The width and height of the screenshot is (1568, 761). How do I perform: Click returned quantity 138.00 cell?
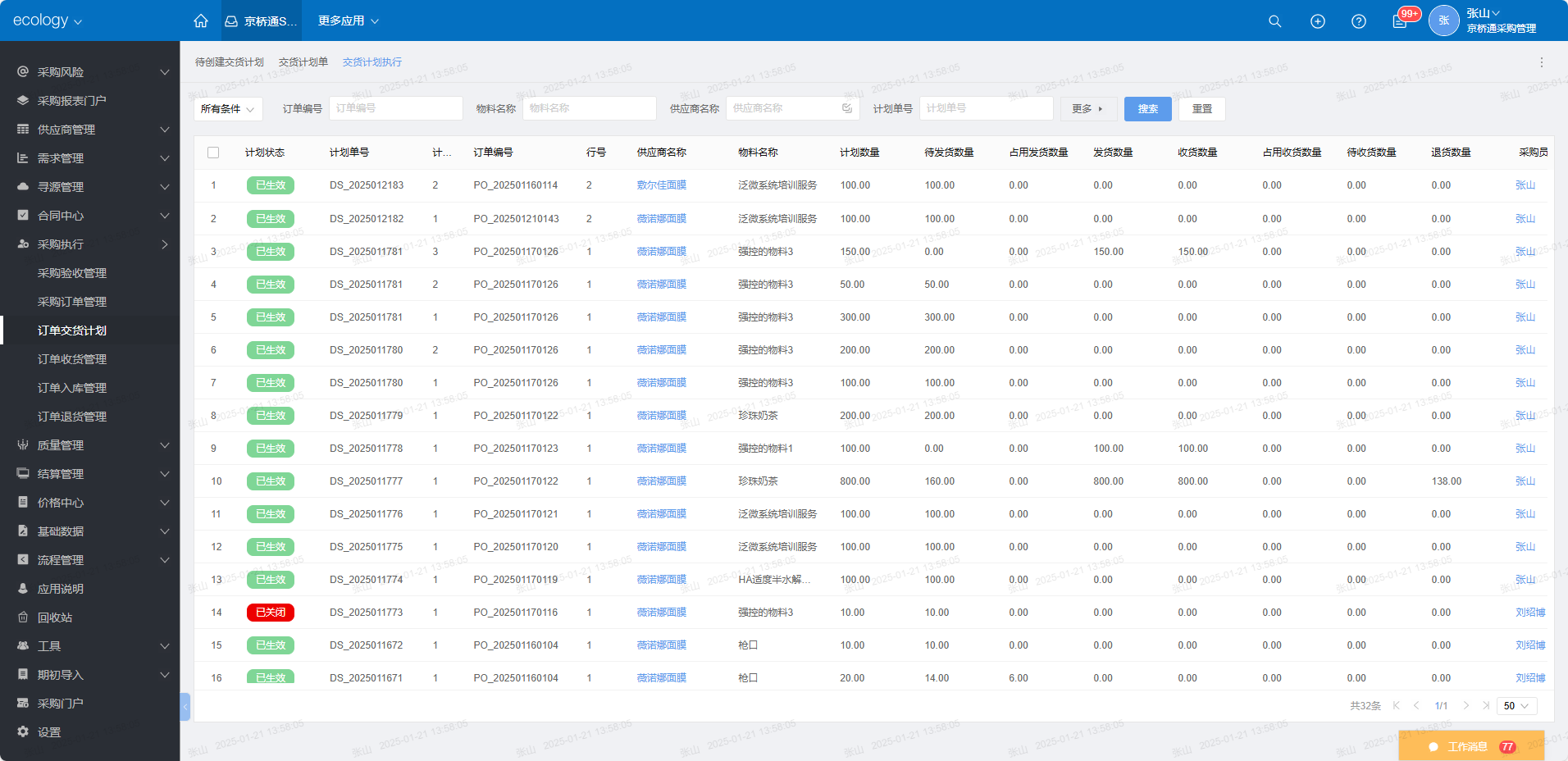click(x=1447, y=481)
